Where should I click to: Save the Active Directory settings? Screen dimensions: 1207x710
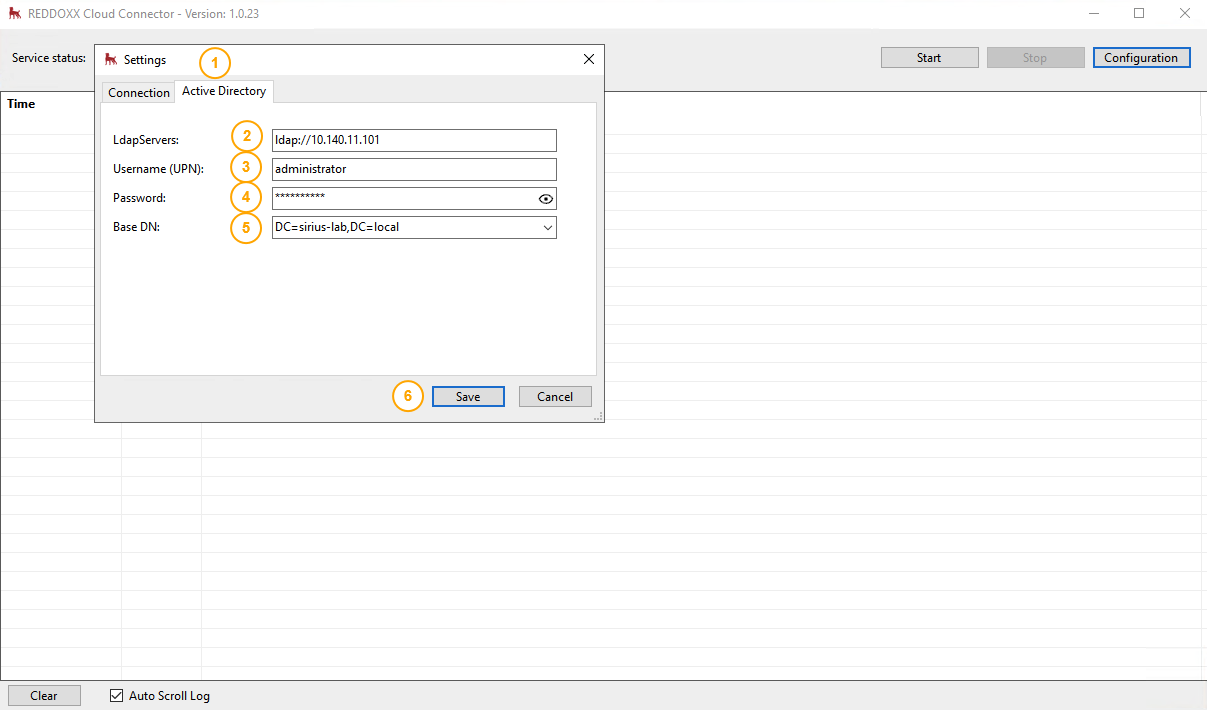tap(468, 396)
